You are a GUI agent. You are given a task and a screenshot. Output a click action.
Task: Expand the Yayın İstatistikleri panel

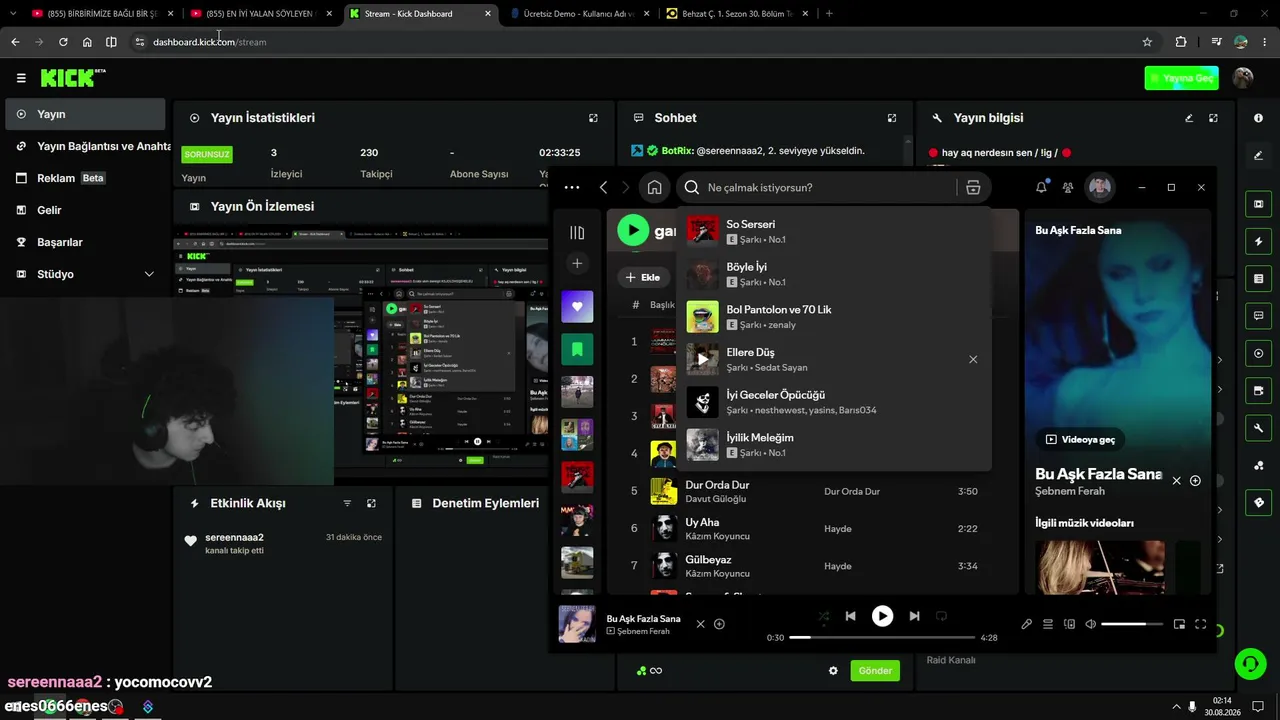coord(593,118)
